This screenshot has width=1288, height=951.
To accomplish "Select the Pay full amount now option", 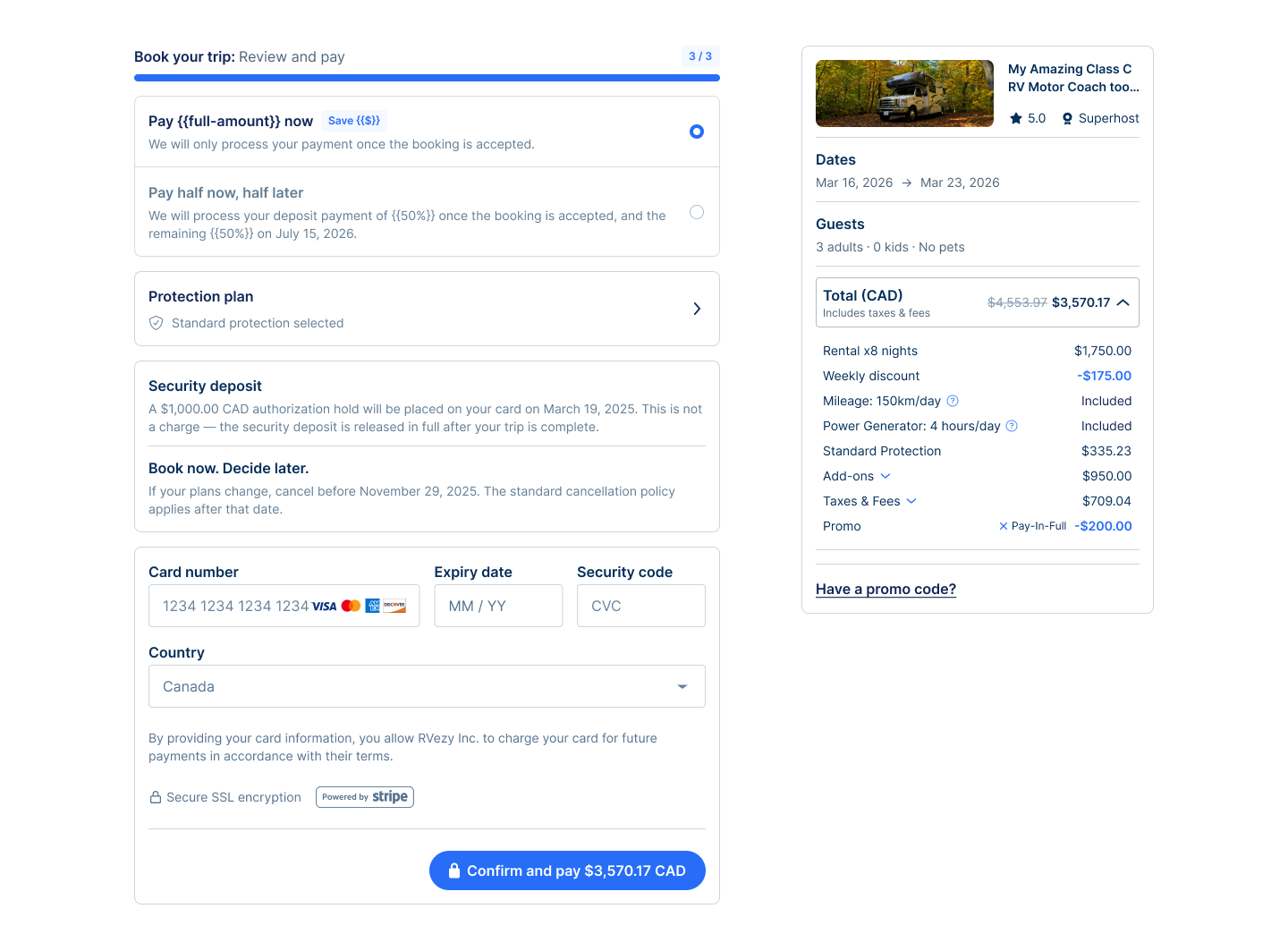I will point(696,131).
